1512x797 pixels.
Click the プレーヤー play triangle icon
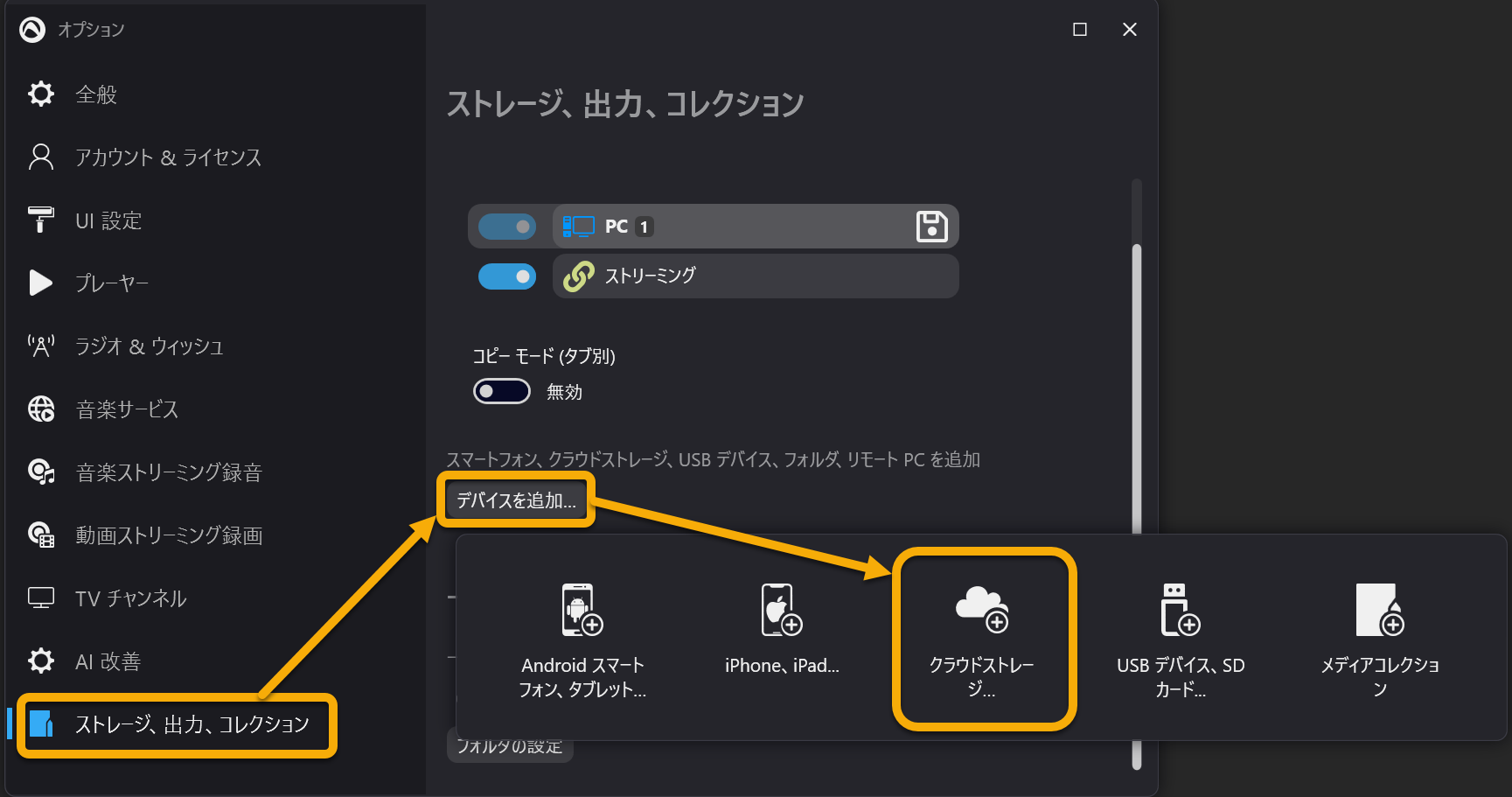(41, 283)
